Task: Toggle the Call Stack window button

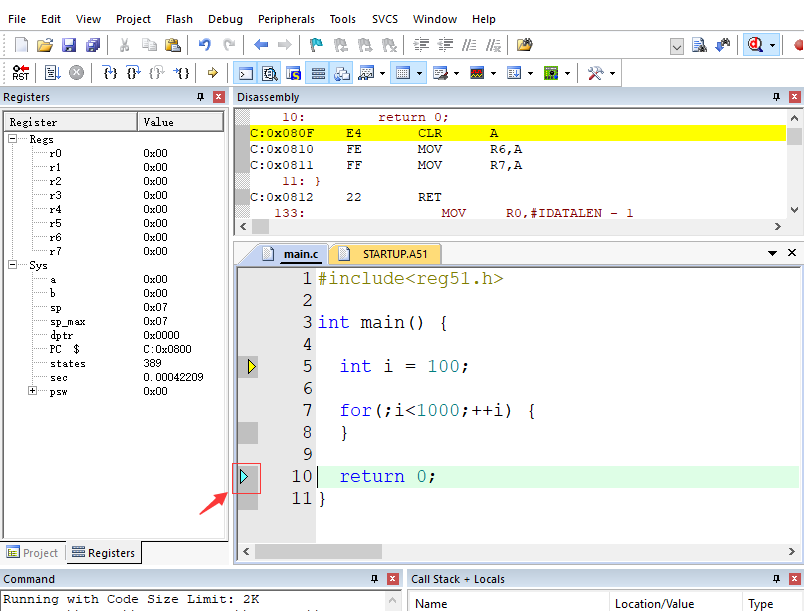Action: point(341,73)
